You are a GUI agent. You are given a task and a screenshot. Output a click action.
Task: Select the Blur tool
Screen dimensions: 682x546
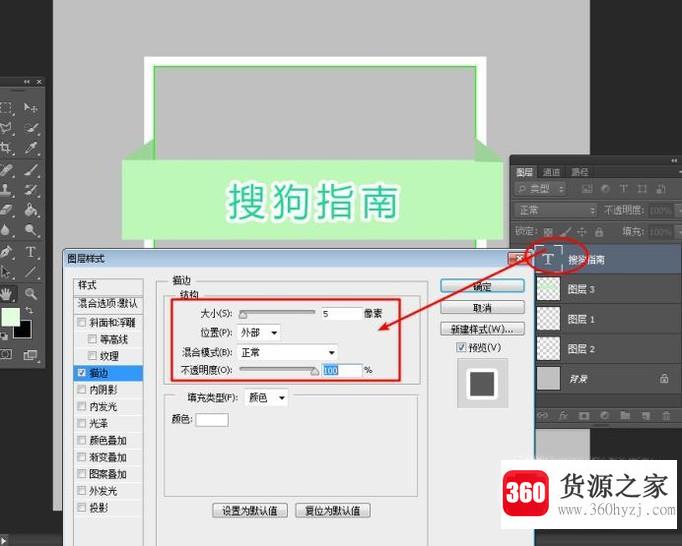[6, 230]
